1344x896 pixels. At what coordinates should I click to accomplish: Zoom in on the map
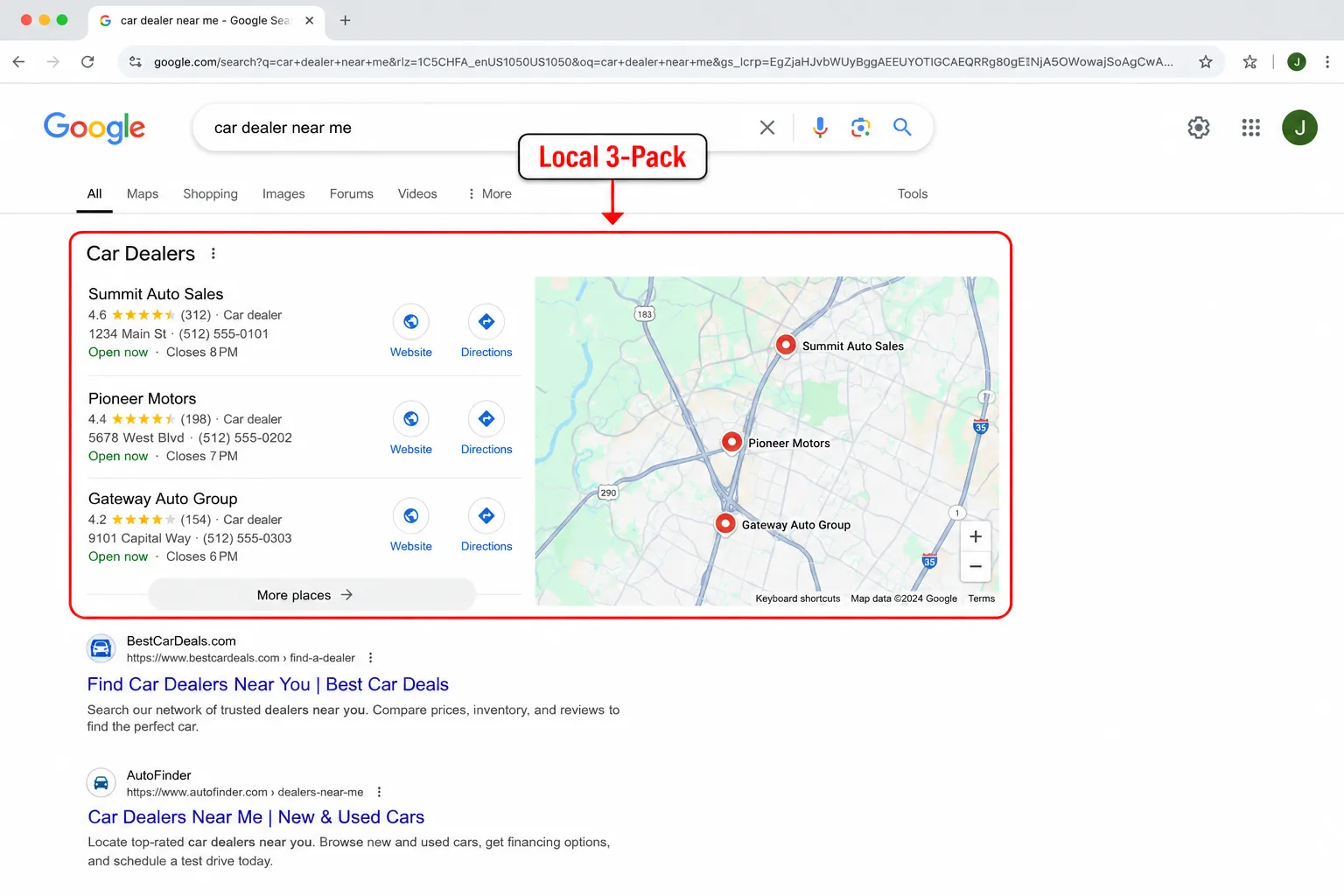976,536
